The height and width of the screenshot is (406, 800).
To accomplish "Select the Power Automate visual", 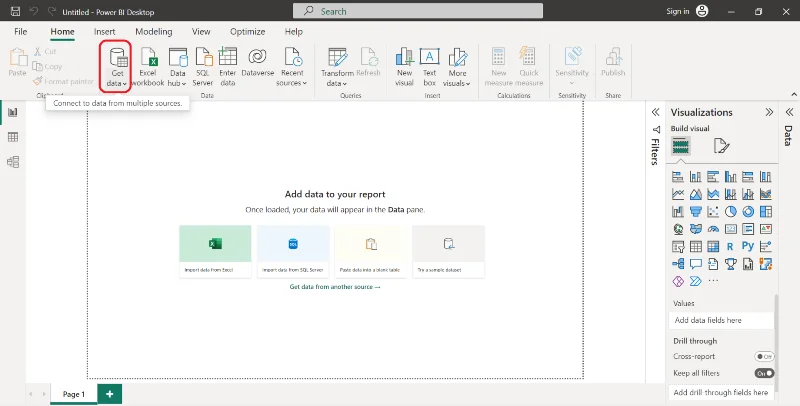I will point(695,282).
